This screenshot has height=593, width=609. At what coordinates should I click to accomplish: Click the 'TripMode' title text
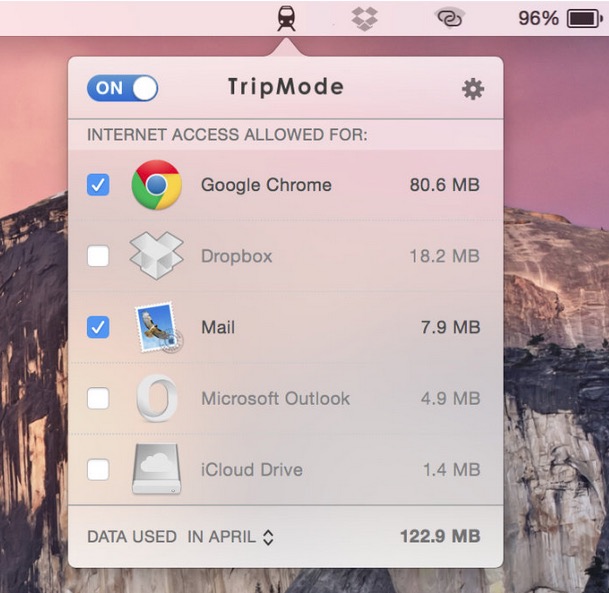[x=286, y=87]
